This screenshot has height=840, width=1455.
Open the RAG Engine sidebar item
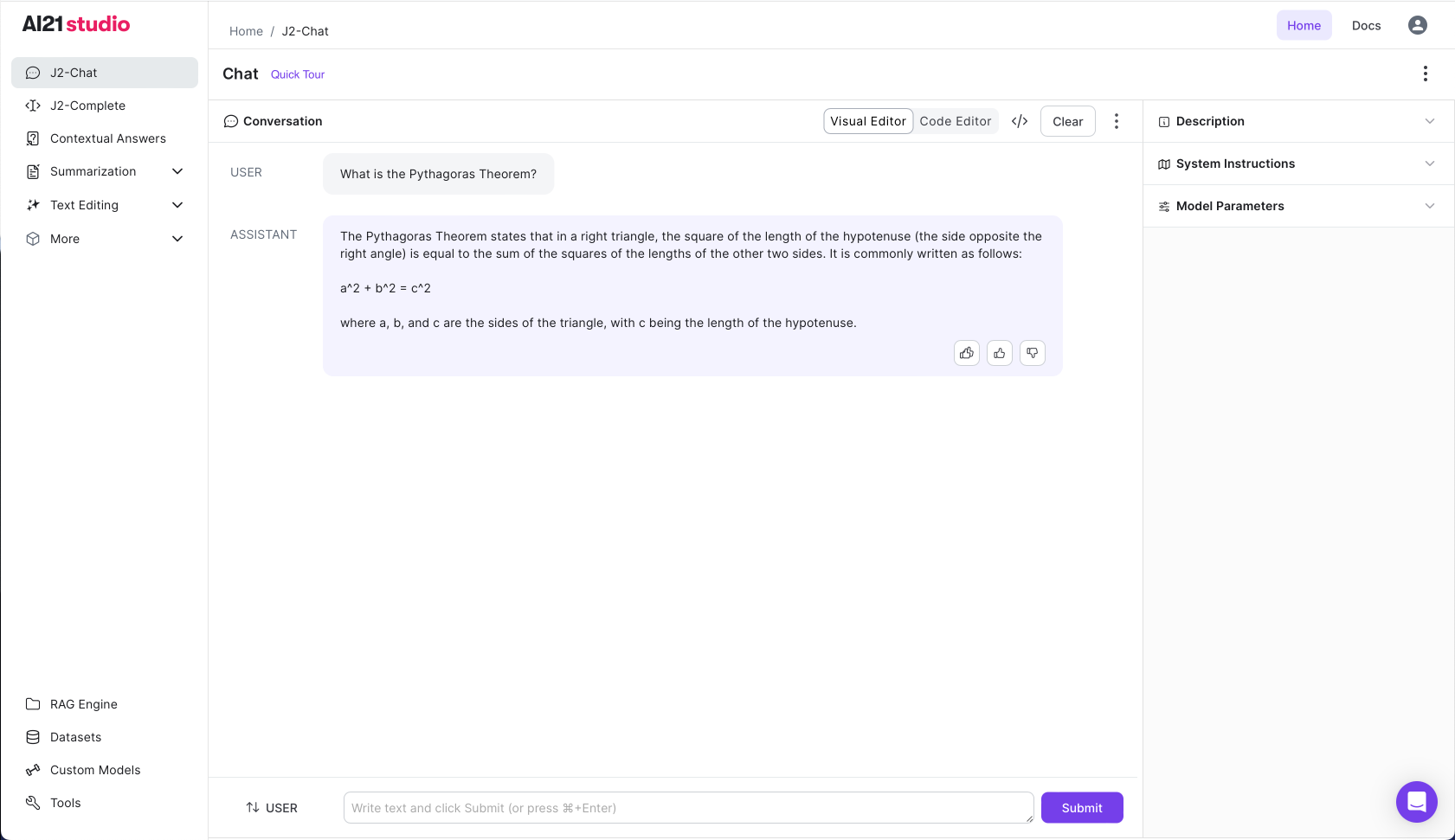(x=83, y=704)
